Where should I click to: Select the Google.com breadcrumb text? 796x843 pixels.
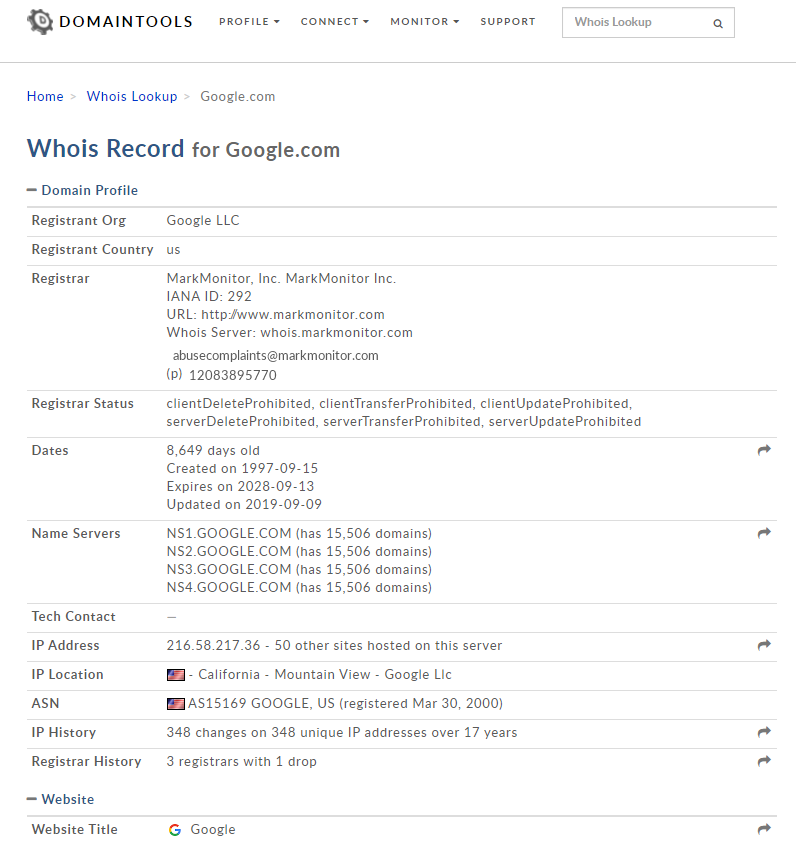(x=238, y=96)
